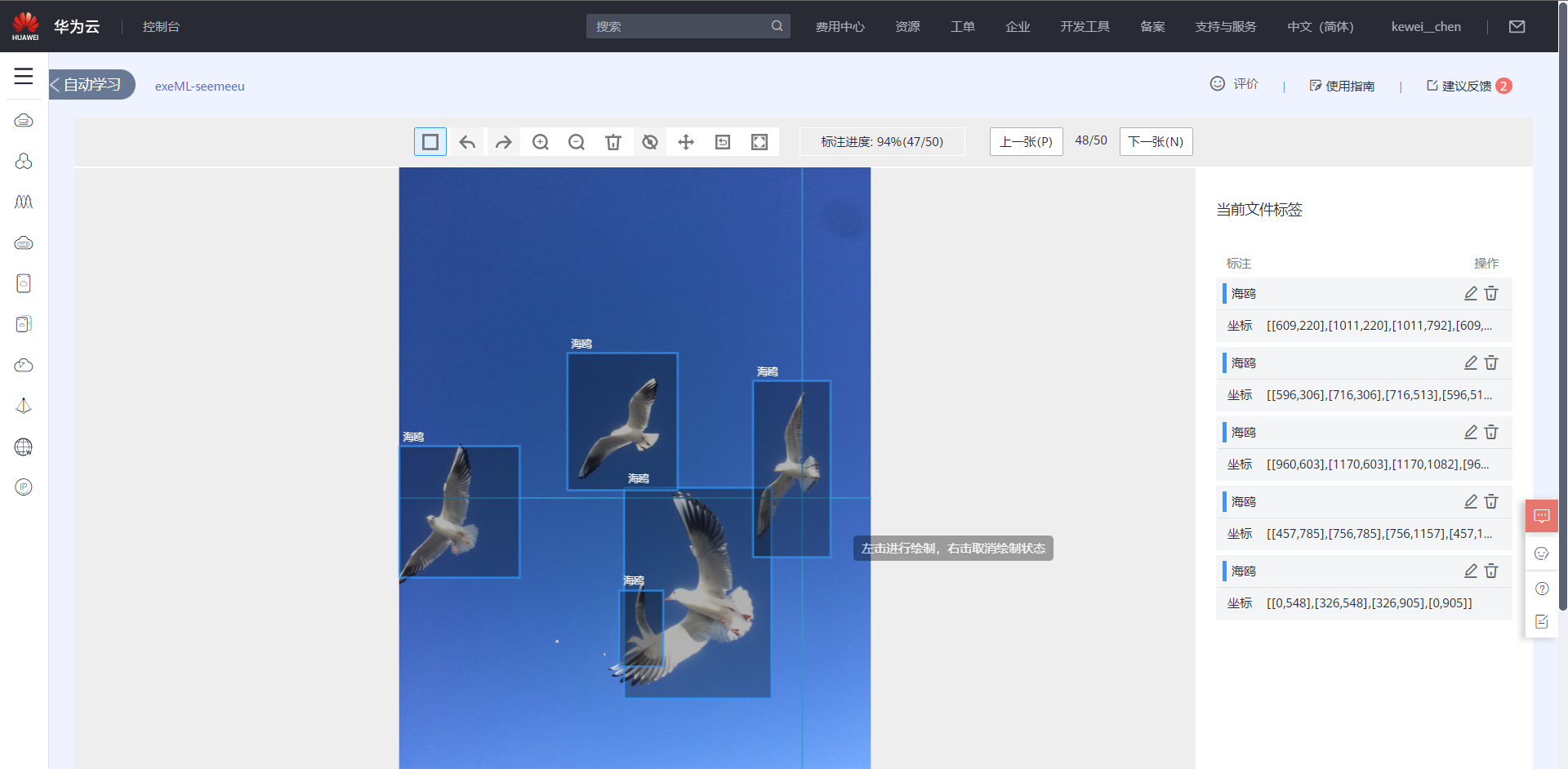Open 使用指南 user guide
Image resolution: width=1568 pixels, height=769 pixels.
(1342, 86)
